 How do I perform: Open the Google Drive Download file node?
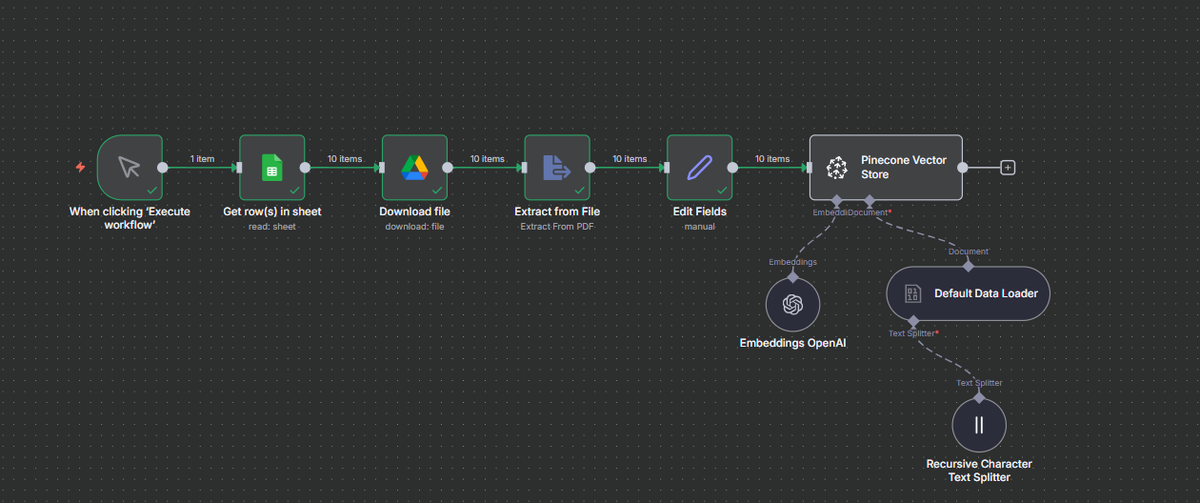pyautogui.click(x=414, y=167)
